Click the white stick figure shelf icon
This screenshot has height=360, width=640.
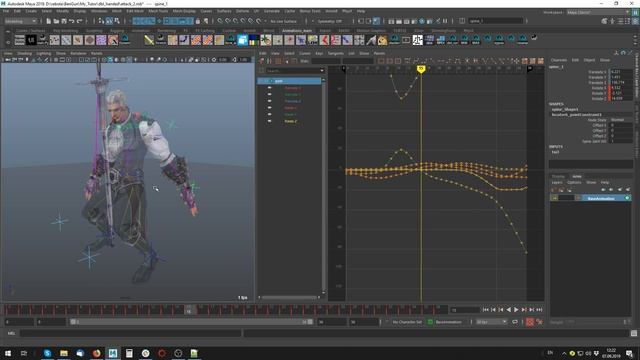click(418, 40)
